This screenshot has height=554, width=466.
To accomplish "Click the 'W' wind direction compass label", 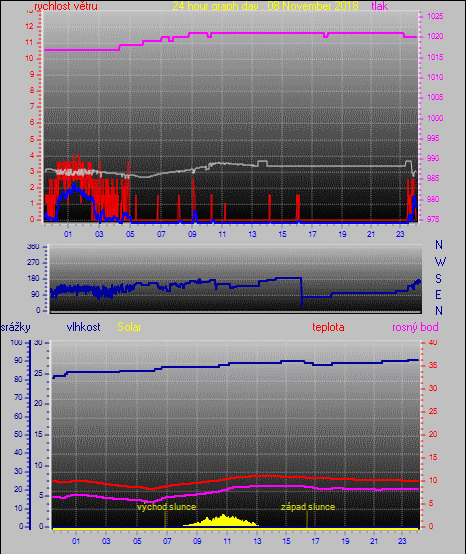I will coord(440,262).
